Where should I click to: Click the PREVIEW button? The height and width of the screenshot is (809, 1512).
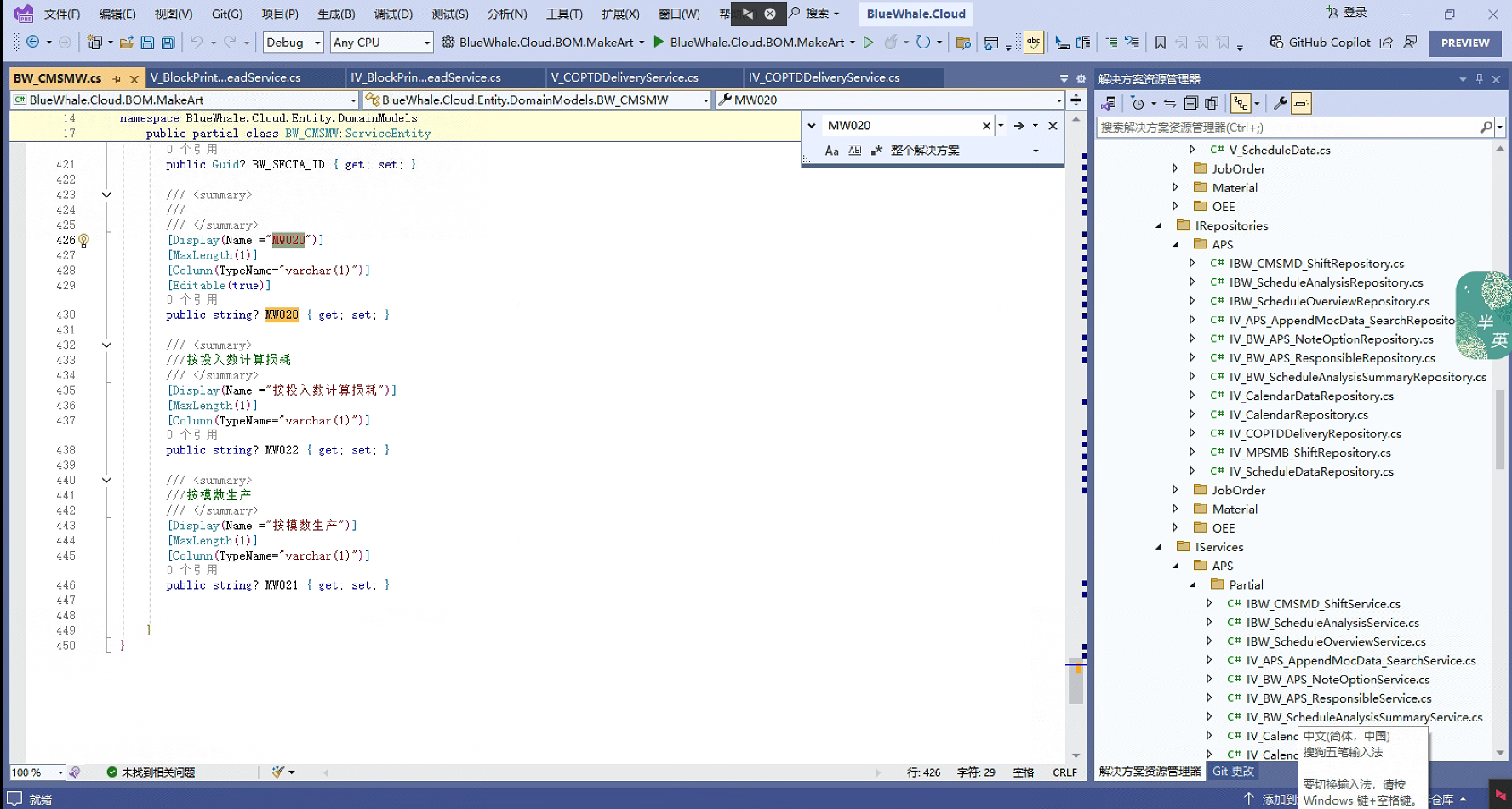(x=1465, y=43)
